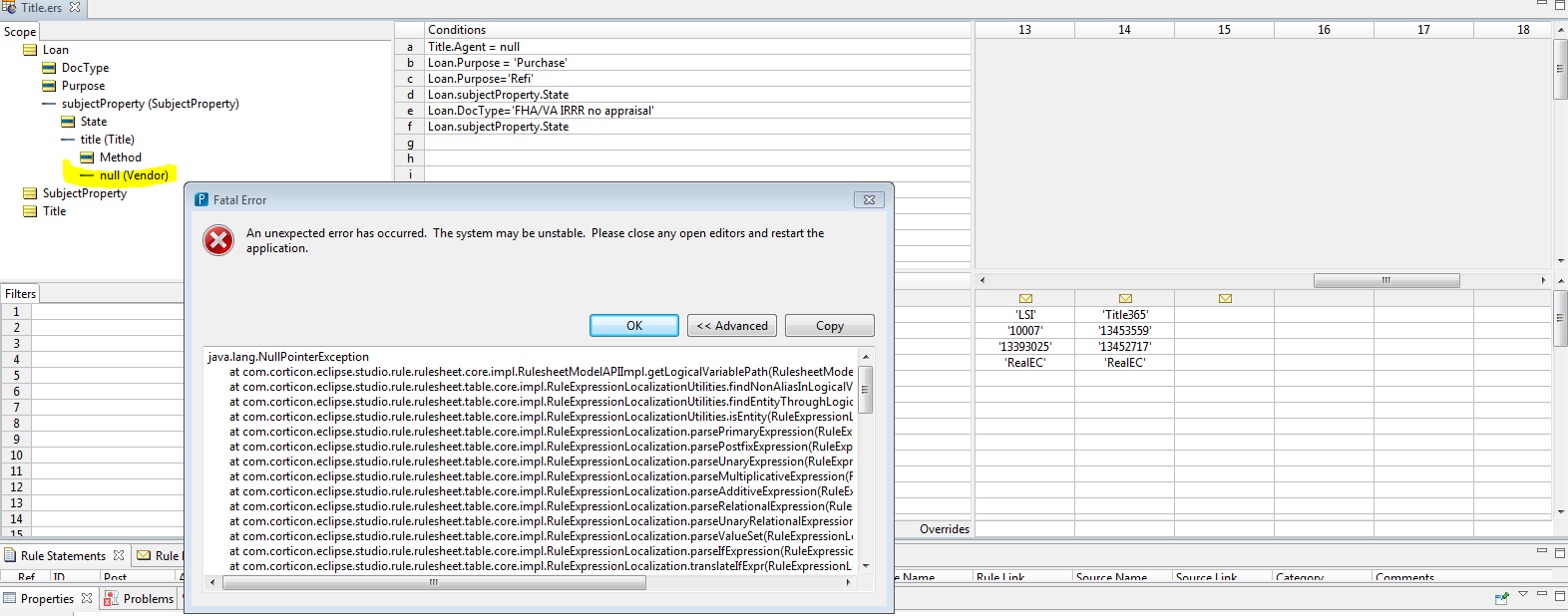This screenshot has height=616, width=1568.
Task: Select the Loan node in Scope tree
Action: click(x=56, y=50)
